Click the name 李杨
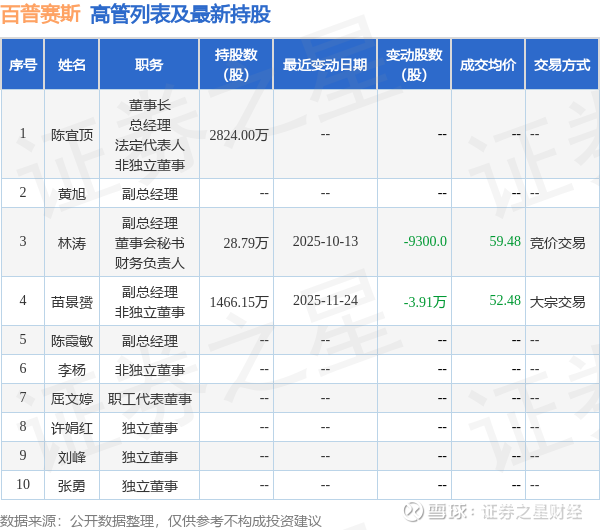Image resolution: width=600 pixels, height=530 pixels. tap(72, 370)
